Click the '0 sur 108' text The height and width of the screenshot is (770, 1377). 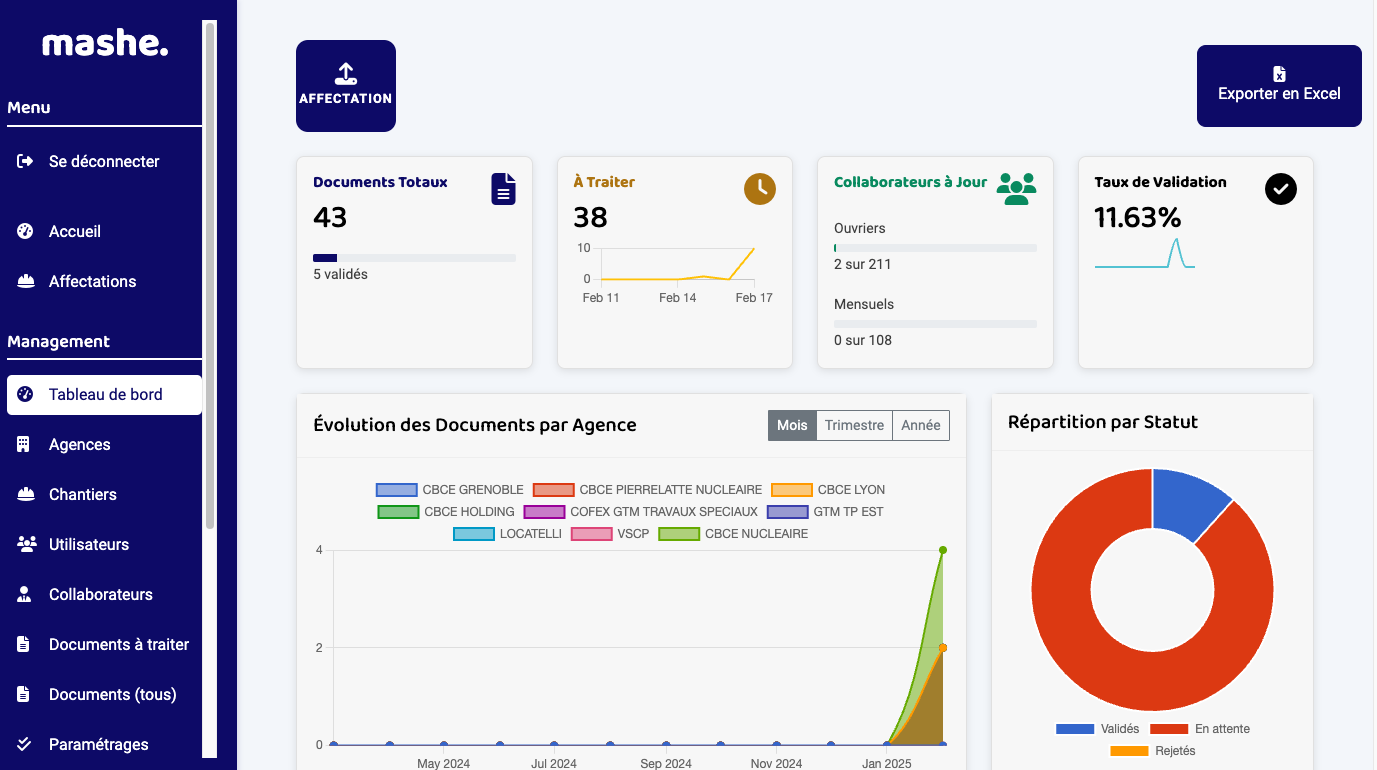pyautogui.click(x=862, y=340)
